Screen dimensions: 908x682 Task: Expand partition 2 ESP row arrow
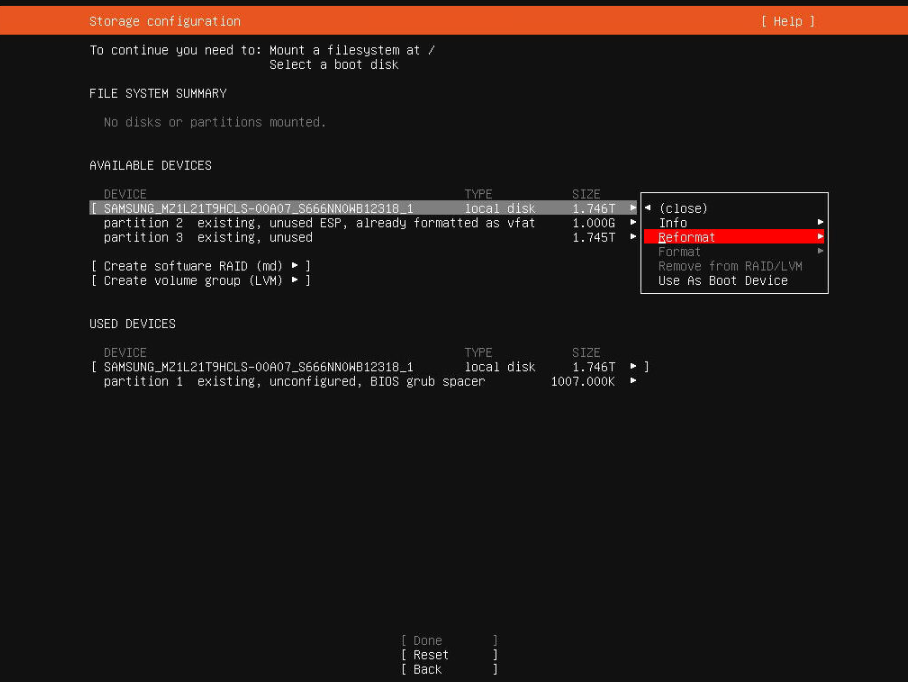(633, 223)
